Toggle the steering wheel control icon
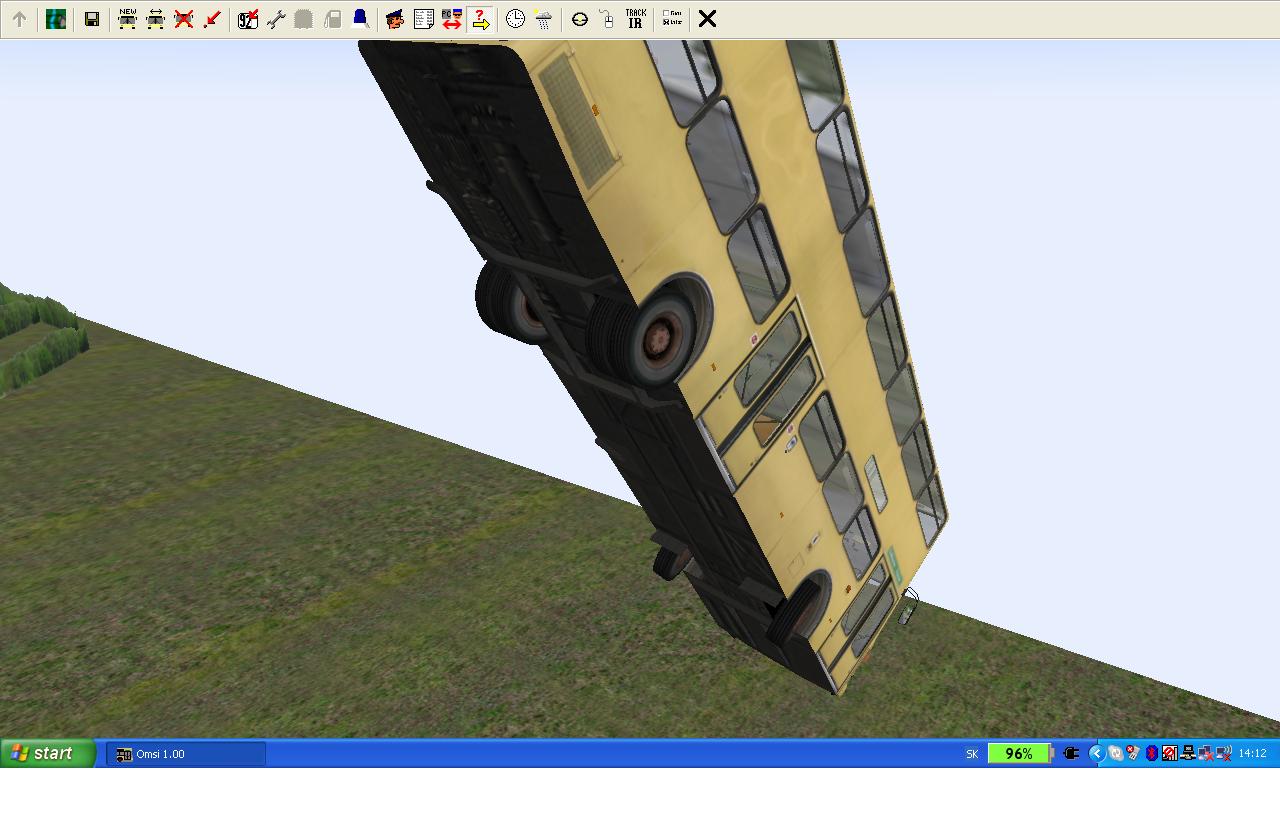The height and width of the screenshot is (834, 1280). point(579,19)
